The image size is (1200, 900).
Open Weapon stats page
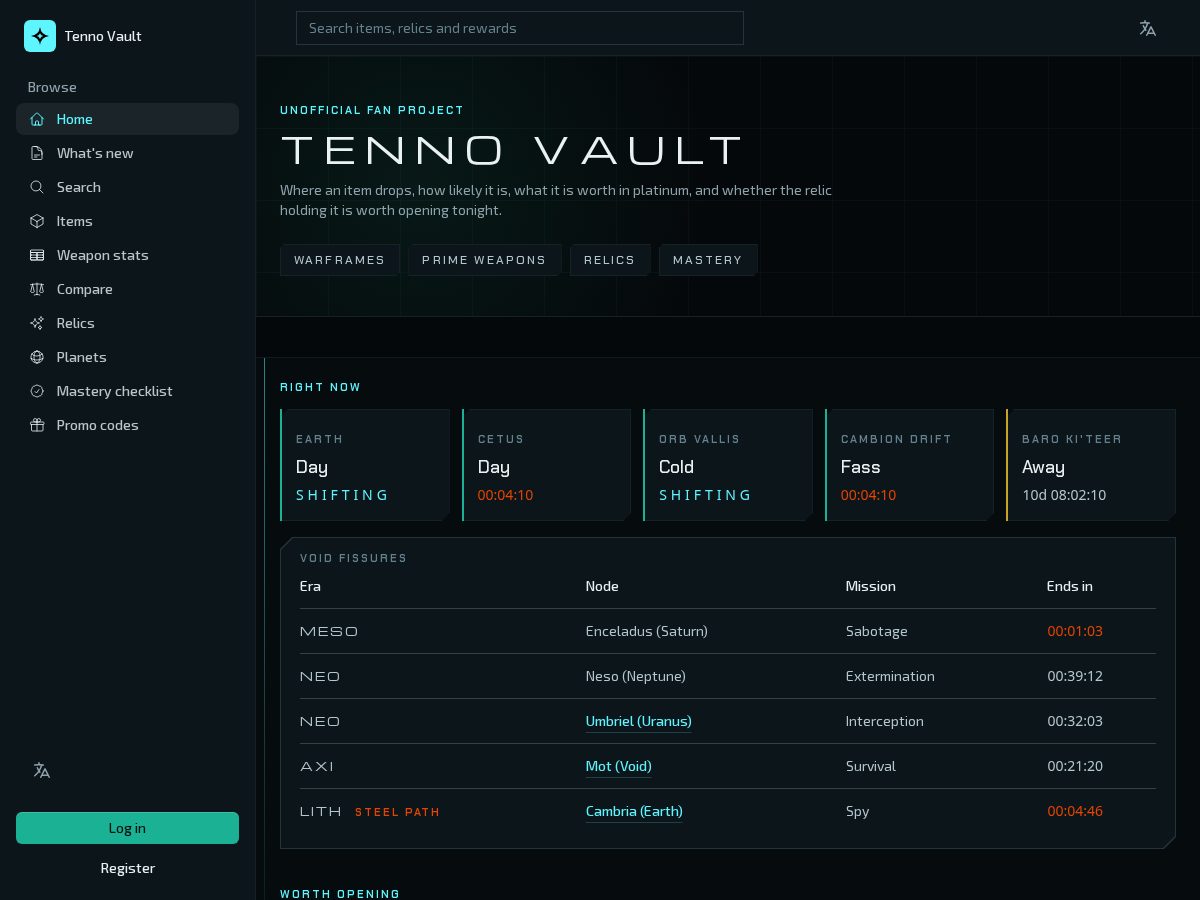pyautogui.click(x=127, y=255)
